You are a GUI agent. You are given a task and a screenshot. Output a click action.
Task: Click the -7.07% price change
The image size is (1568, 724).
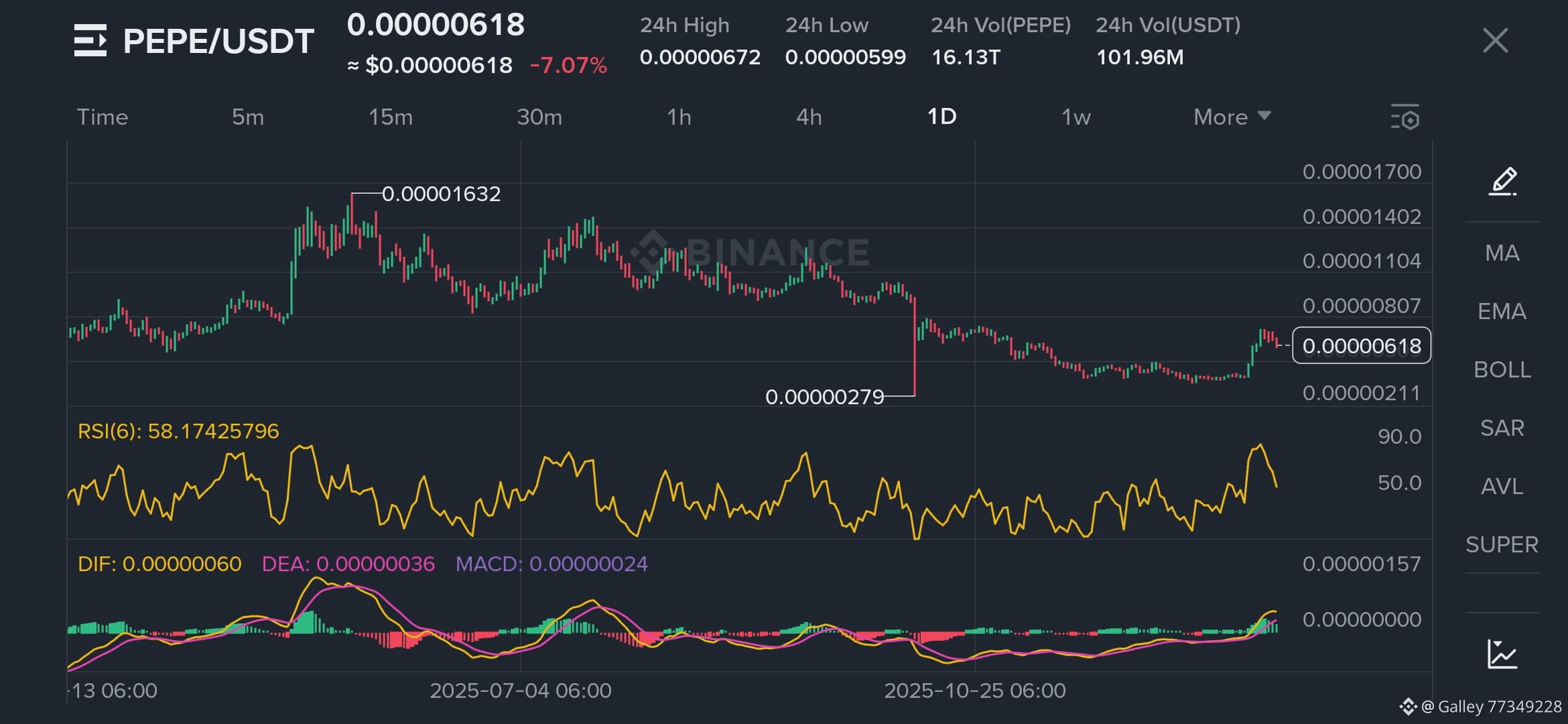[x=568, y=66]
